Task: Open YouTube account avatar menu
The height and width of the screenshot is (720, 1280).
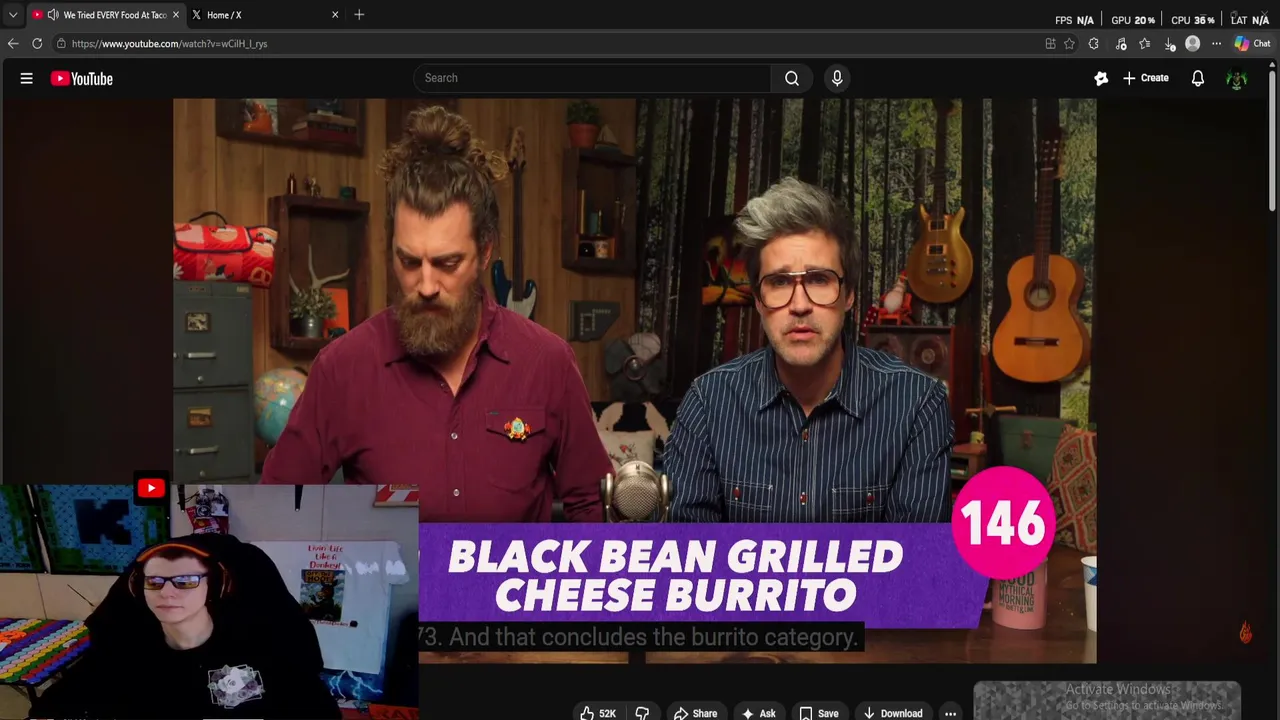Action: click(x=1237, y=79)
